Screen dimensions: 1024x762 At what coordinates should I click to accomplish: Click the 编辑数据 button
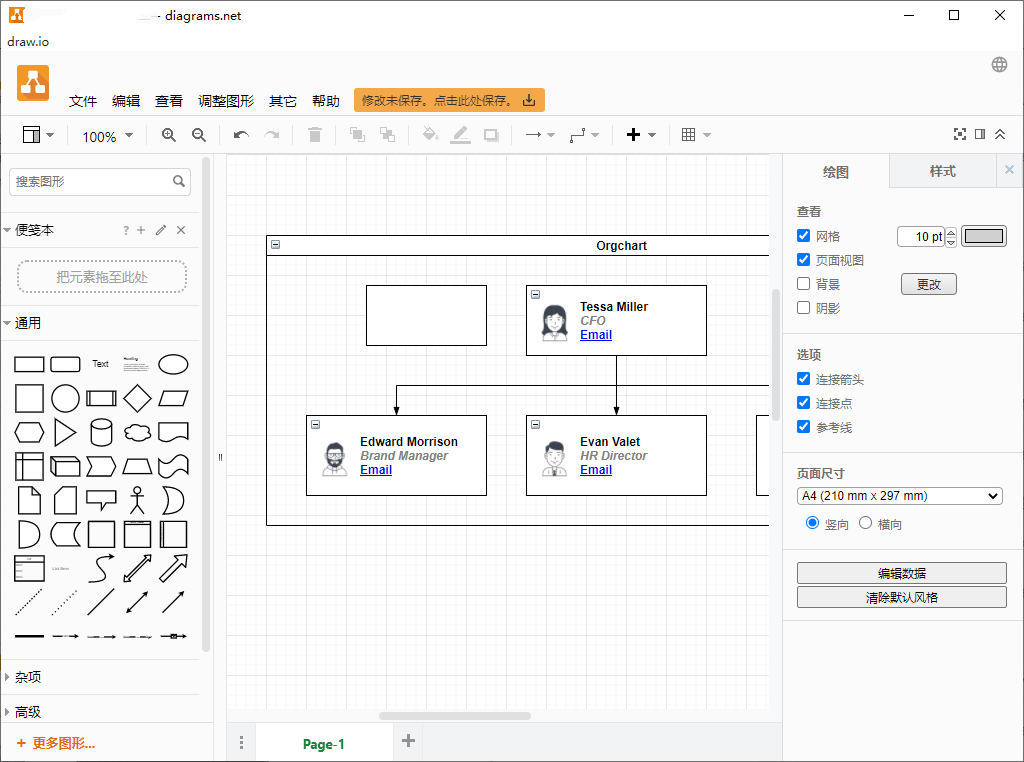tap(901, 573)
